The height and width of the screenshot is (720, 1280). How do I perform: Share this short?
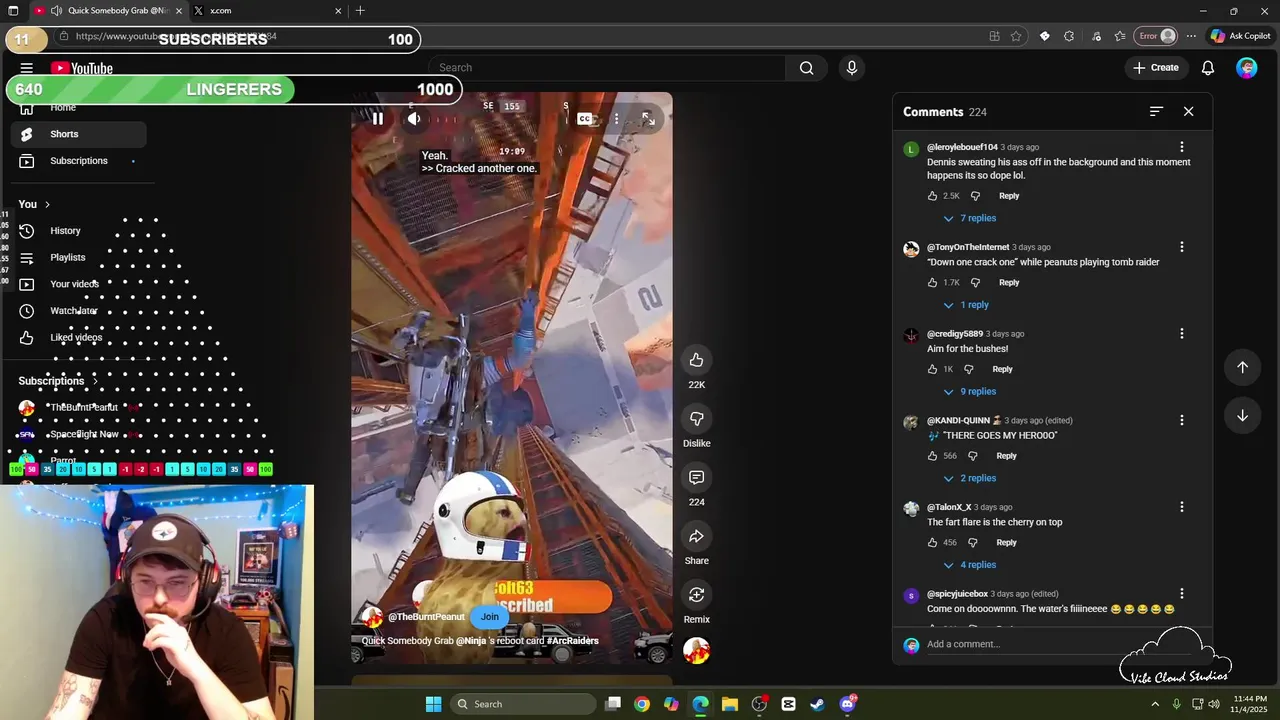click(x=697, y=537)
